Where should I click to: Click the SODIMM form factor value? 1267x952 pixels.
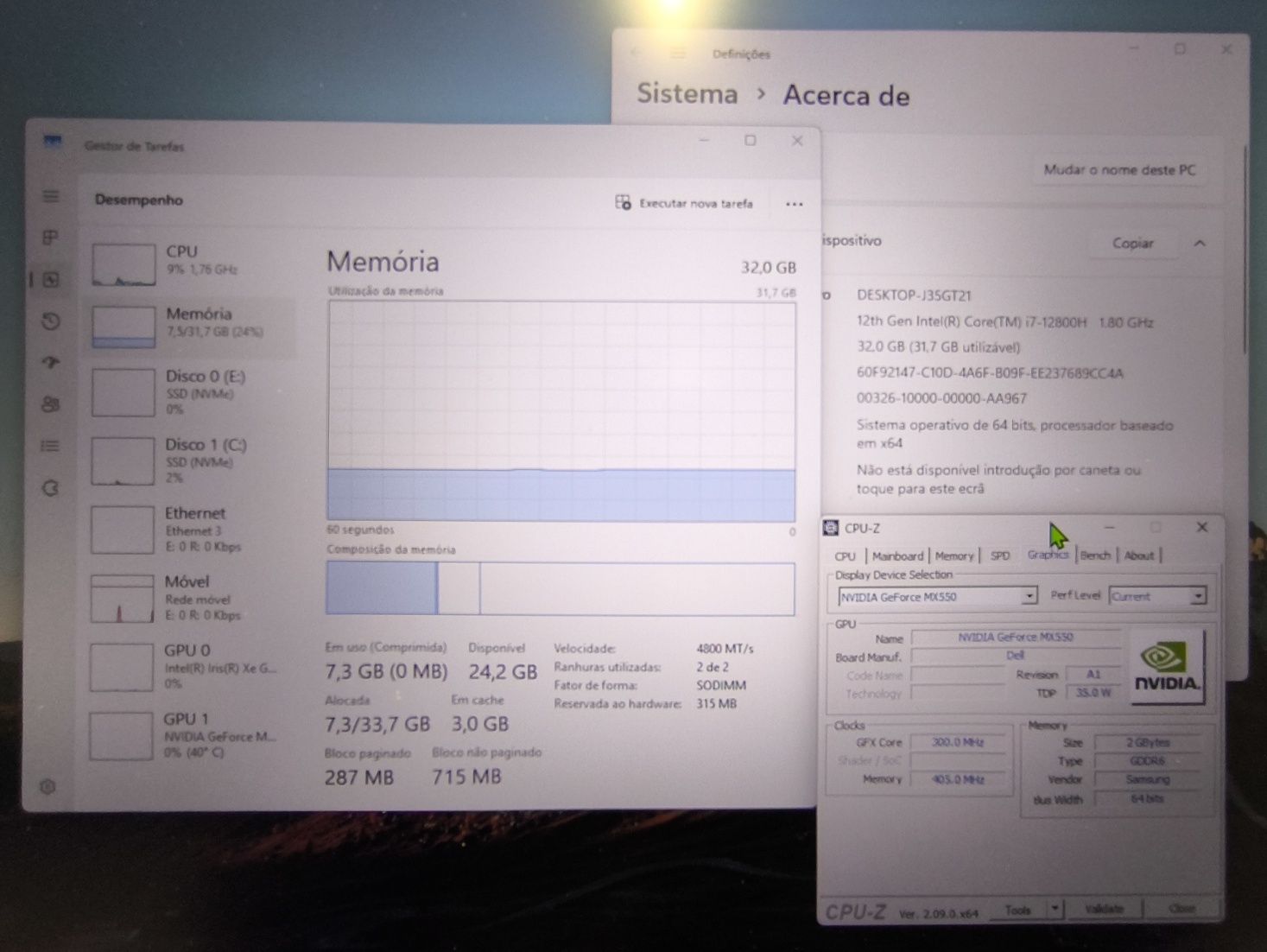(x=721, y=685)
